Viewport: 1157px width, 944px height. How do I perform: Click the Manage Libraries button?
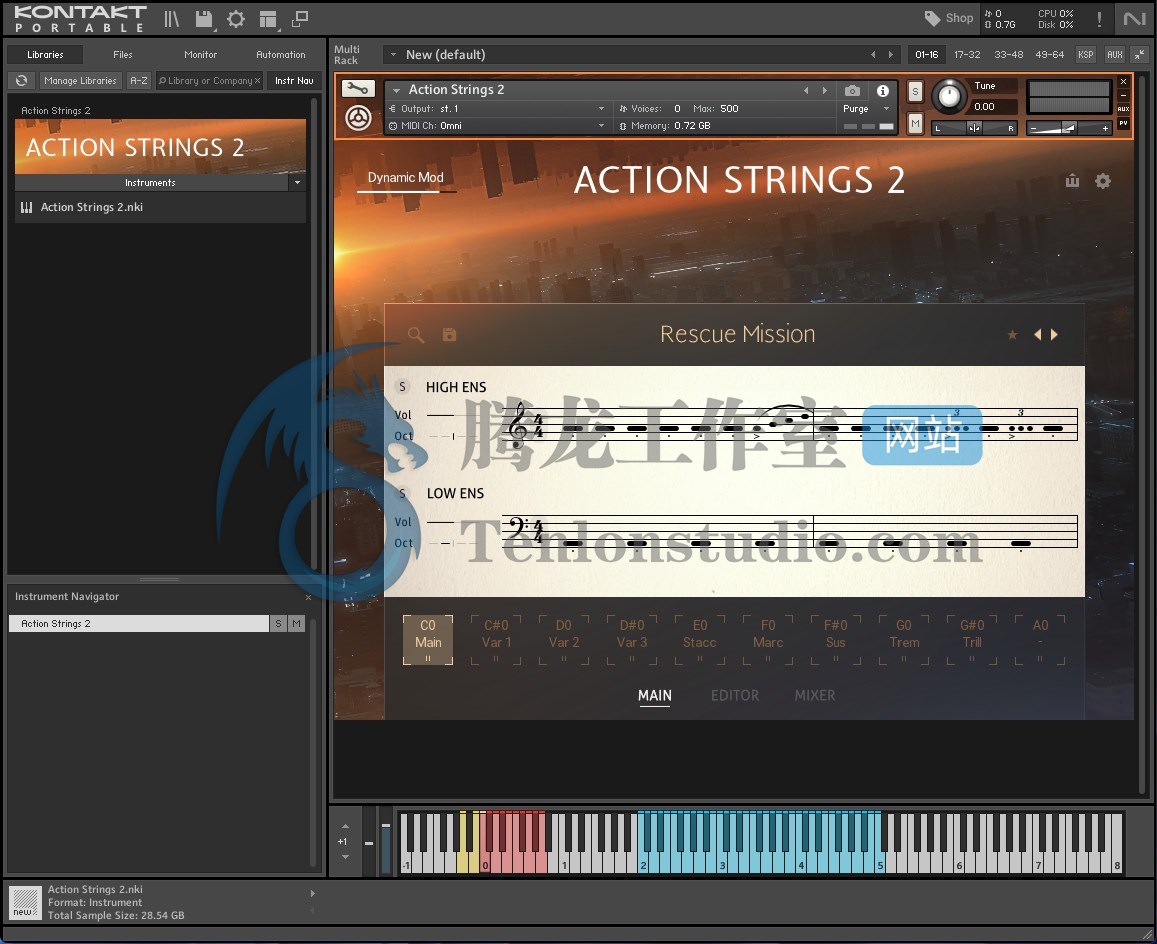click(x=80, y=80)
